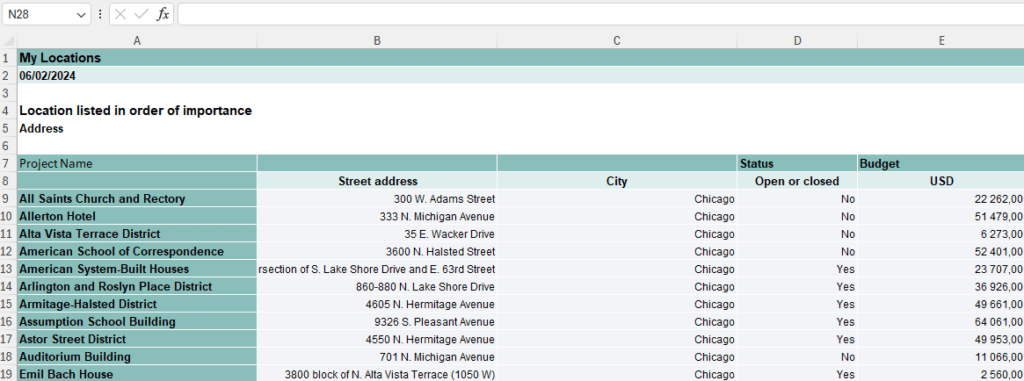
Task: Select row 19 header
Action: [8, 374]
